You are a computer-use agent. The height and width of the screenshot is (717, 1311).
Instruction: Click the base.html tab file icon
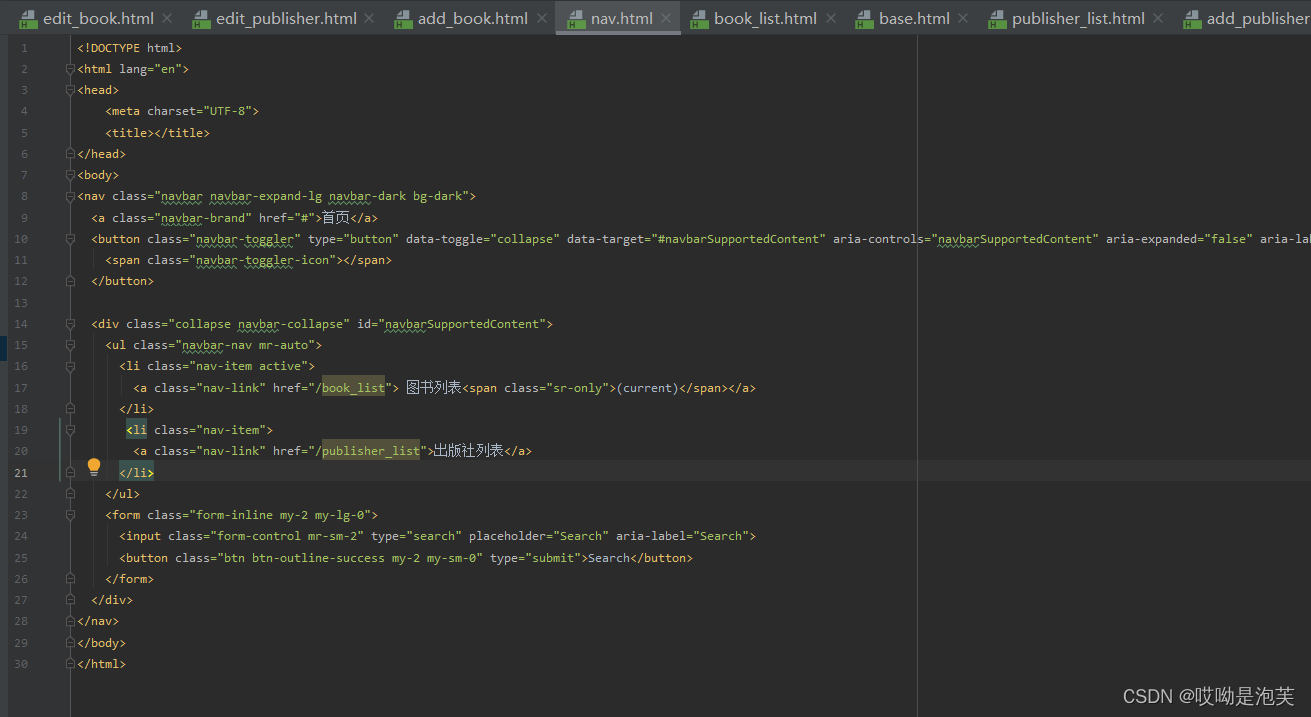click(x=864, y=18)
